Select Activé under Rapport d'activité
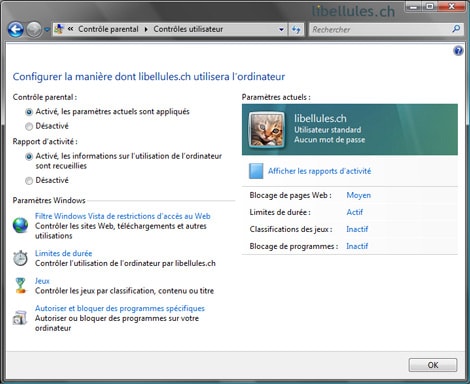The image size is (470, 384). click(29, 156)
